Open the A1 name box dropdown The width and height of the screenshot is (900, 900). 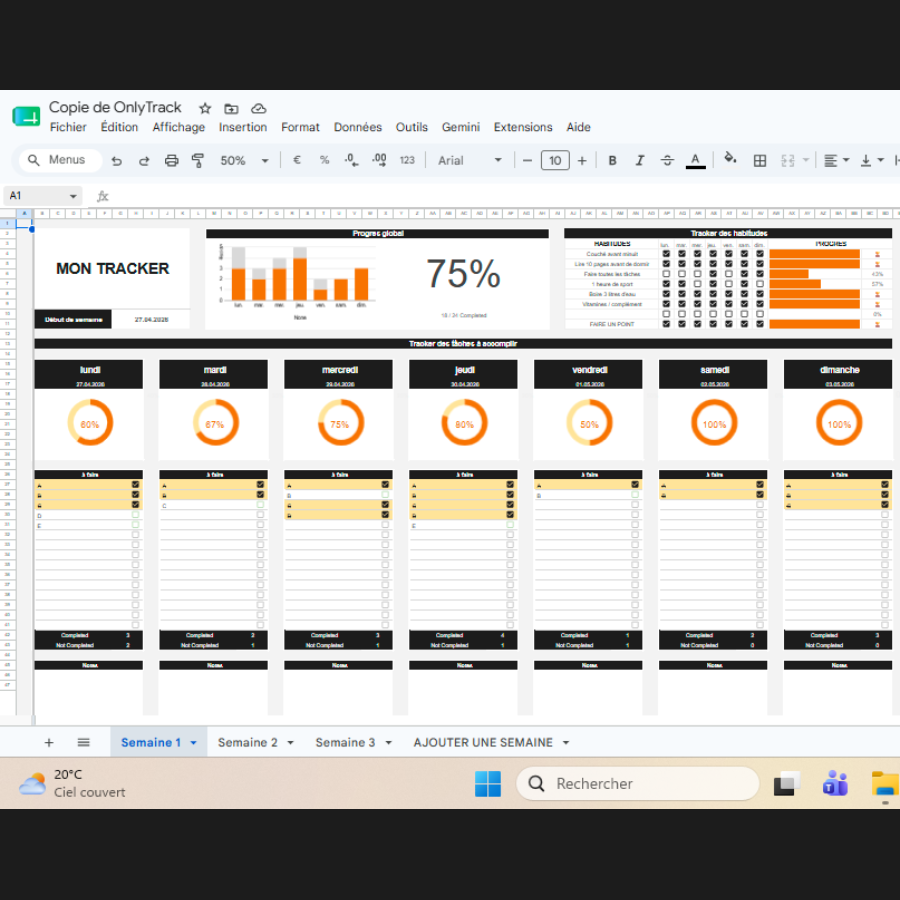coord(73,196)
